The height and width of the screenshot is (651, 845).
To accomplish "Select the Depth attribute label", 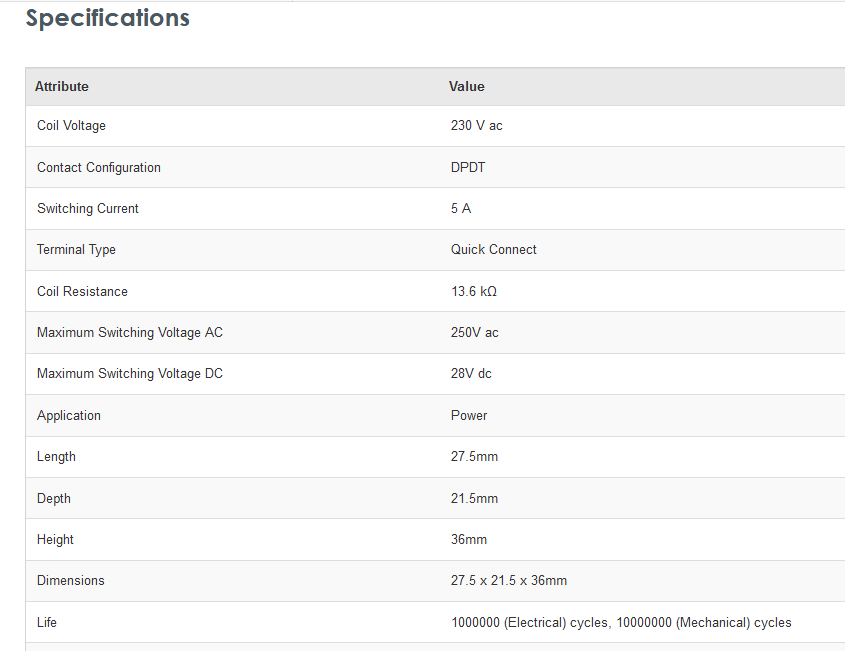I will click(53, 498).
